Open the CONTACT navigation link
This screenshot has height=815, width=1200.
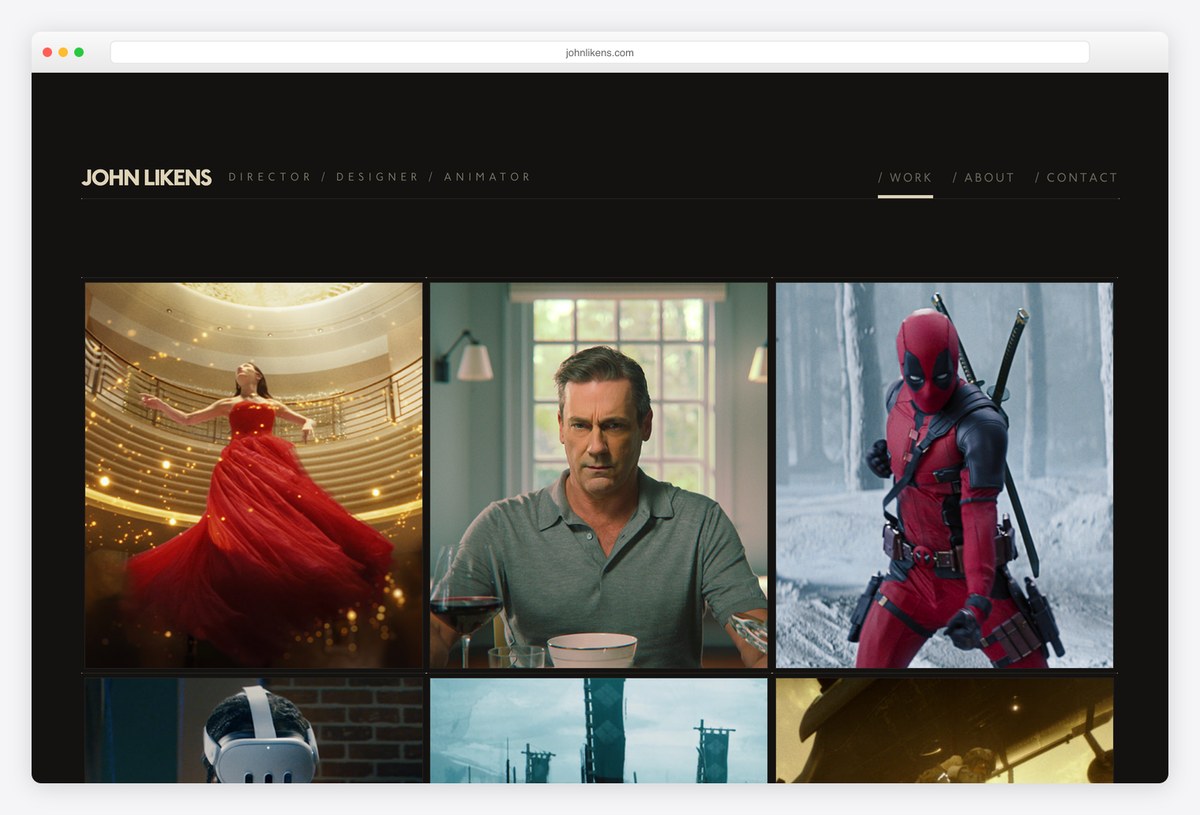pyautogui.click(x=1076, y=178)
